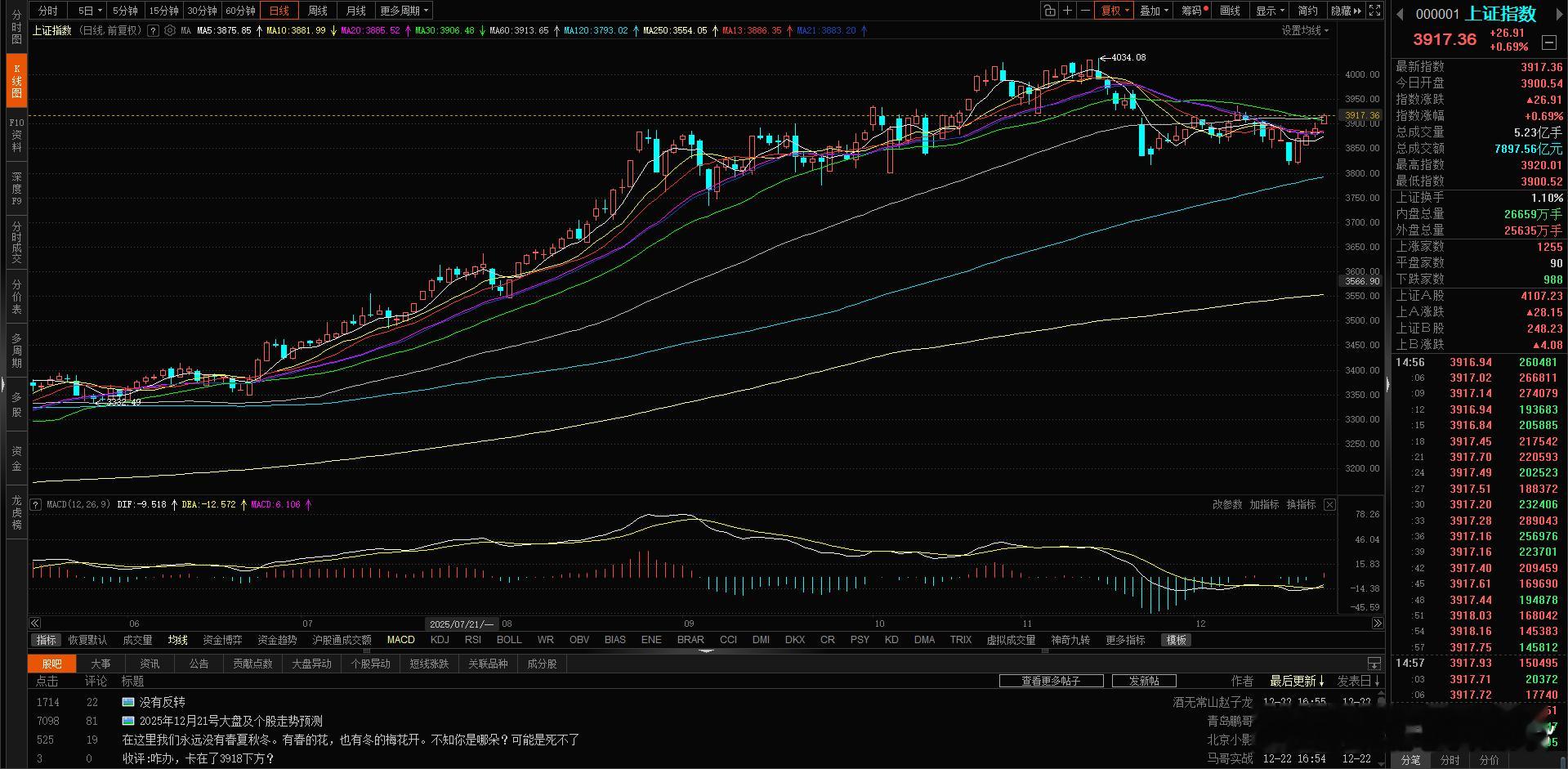The width and height of the screenshot is (1568, 769).
Task: Open the 5日 period dropdown
Action: point(90,11)
